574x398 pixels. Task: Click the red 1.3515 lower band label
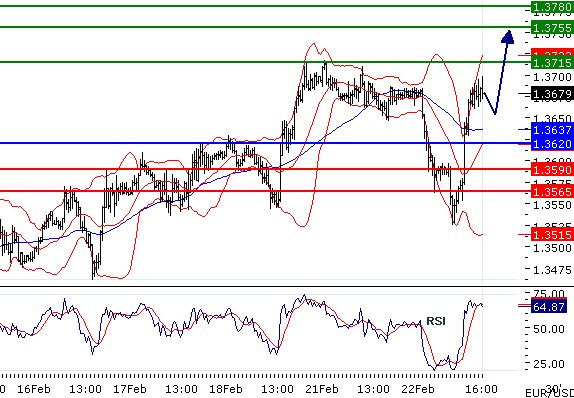coord(552,235)
